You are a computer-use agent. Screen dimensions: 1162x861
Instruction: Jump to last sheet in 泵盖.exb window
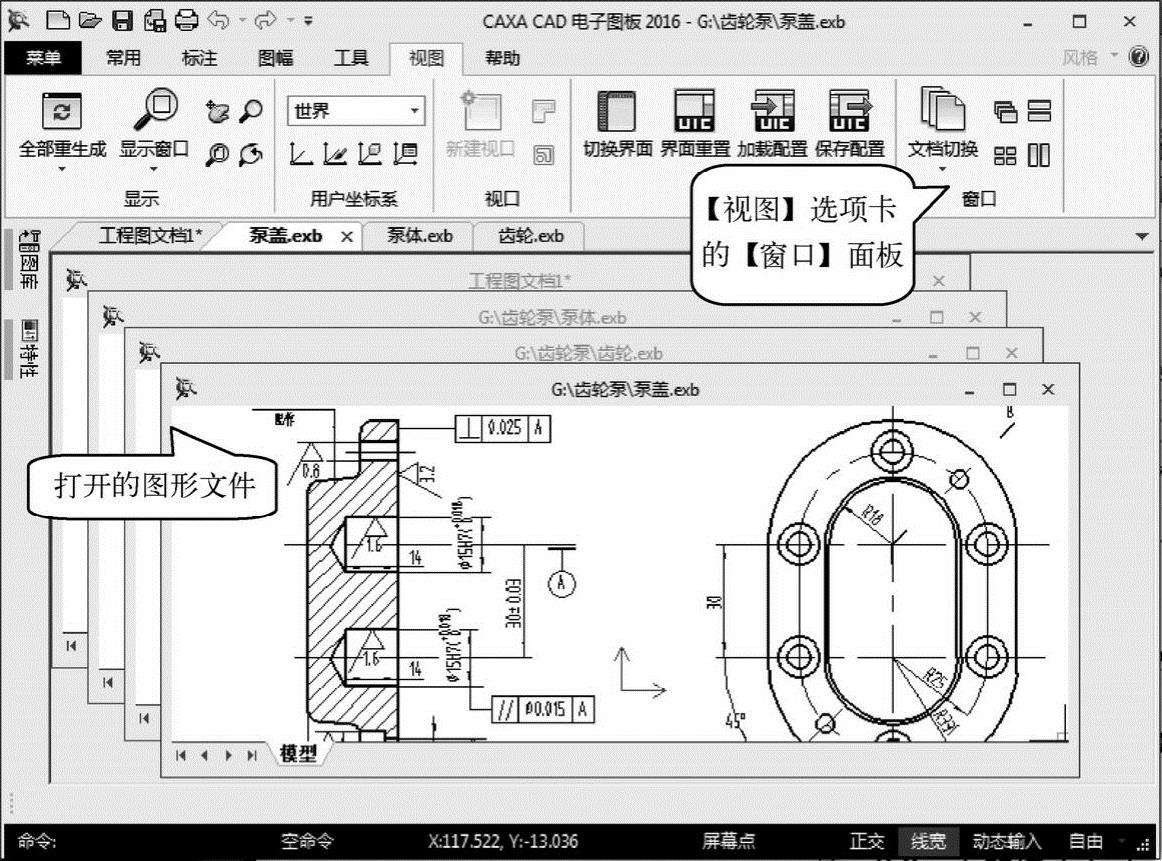point(252,755)
